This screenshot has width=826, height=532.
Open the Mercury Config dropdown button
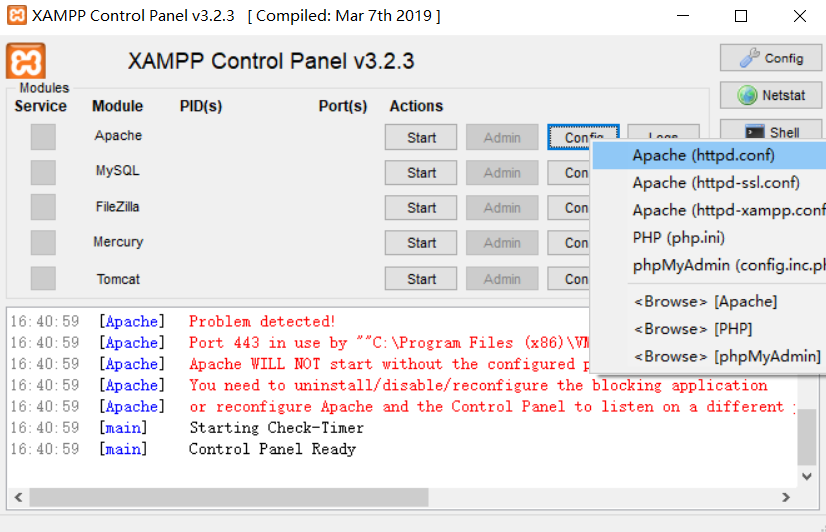[x=568, y=243]
